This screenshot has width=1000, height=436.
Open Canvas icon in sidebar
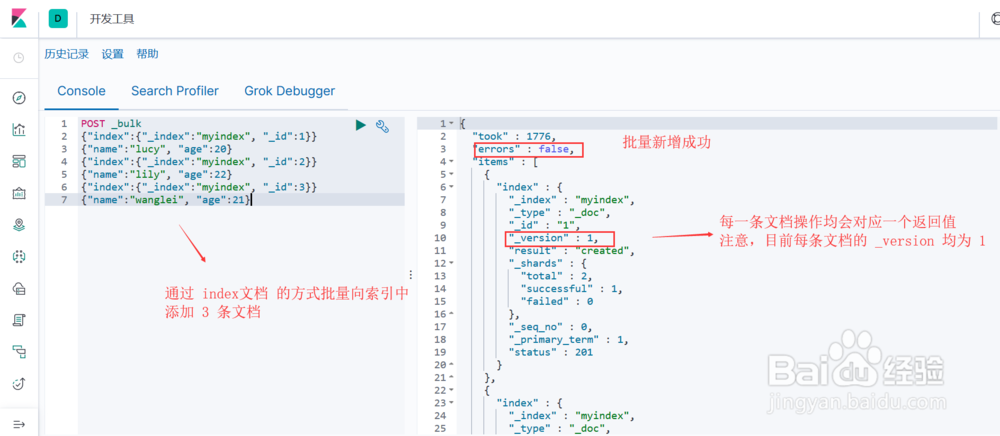[x=19, y=193]
